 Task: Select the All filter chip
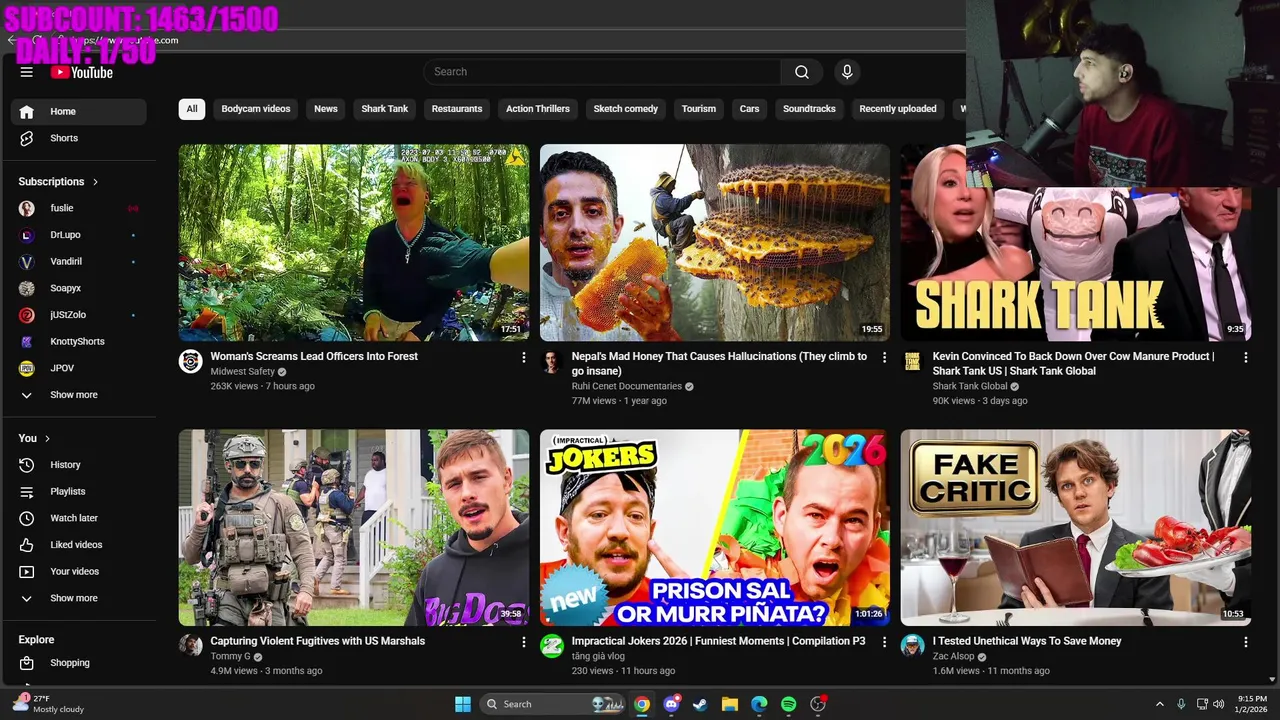coord(192,109)
